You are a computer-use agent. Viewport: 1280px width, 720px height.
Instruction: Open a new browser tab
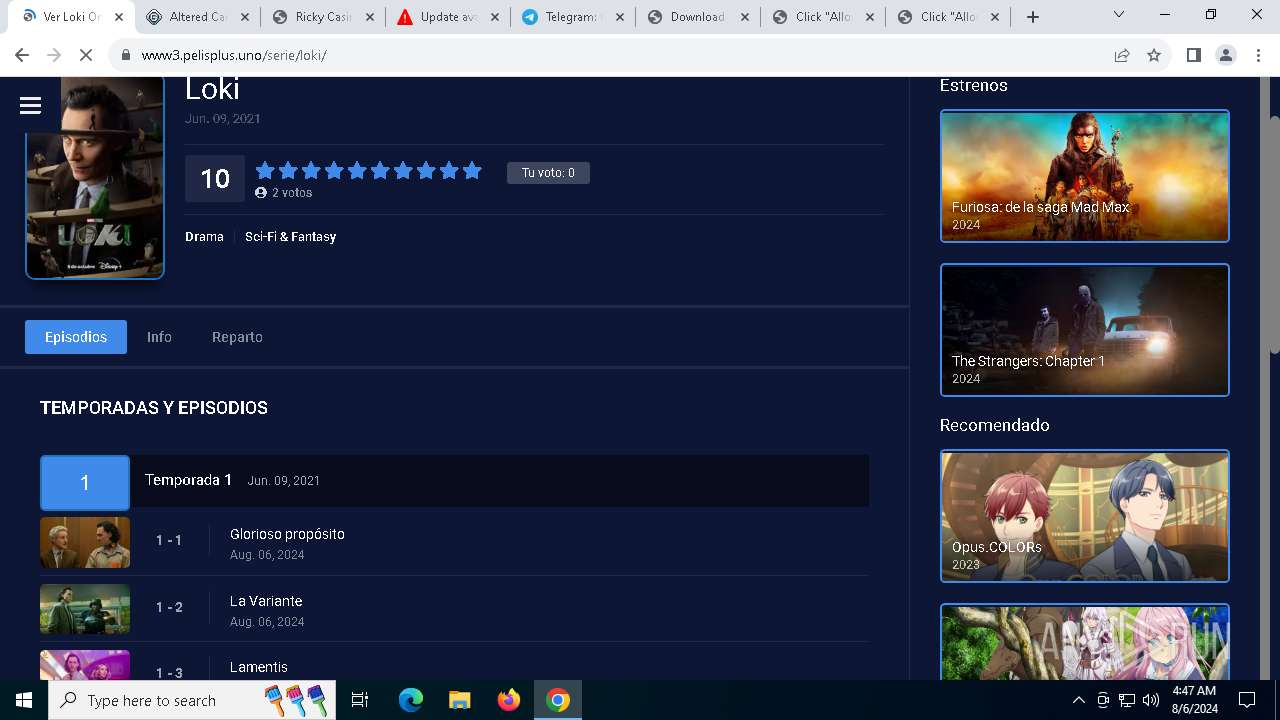pos(1033,17)
